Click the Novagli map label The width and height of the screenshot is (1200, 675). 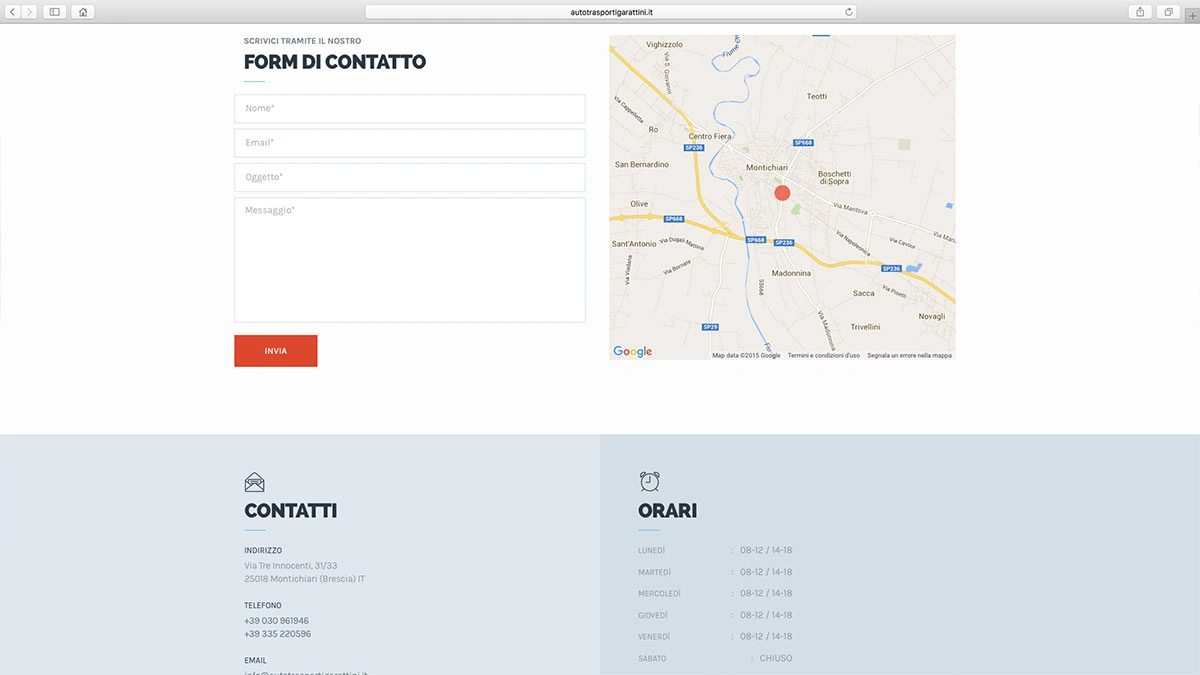(x=932, y=316)
